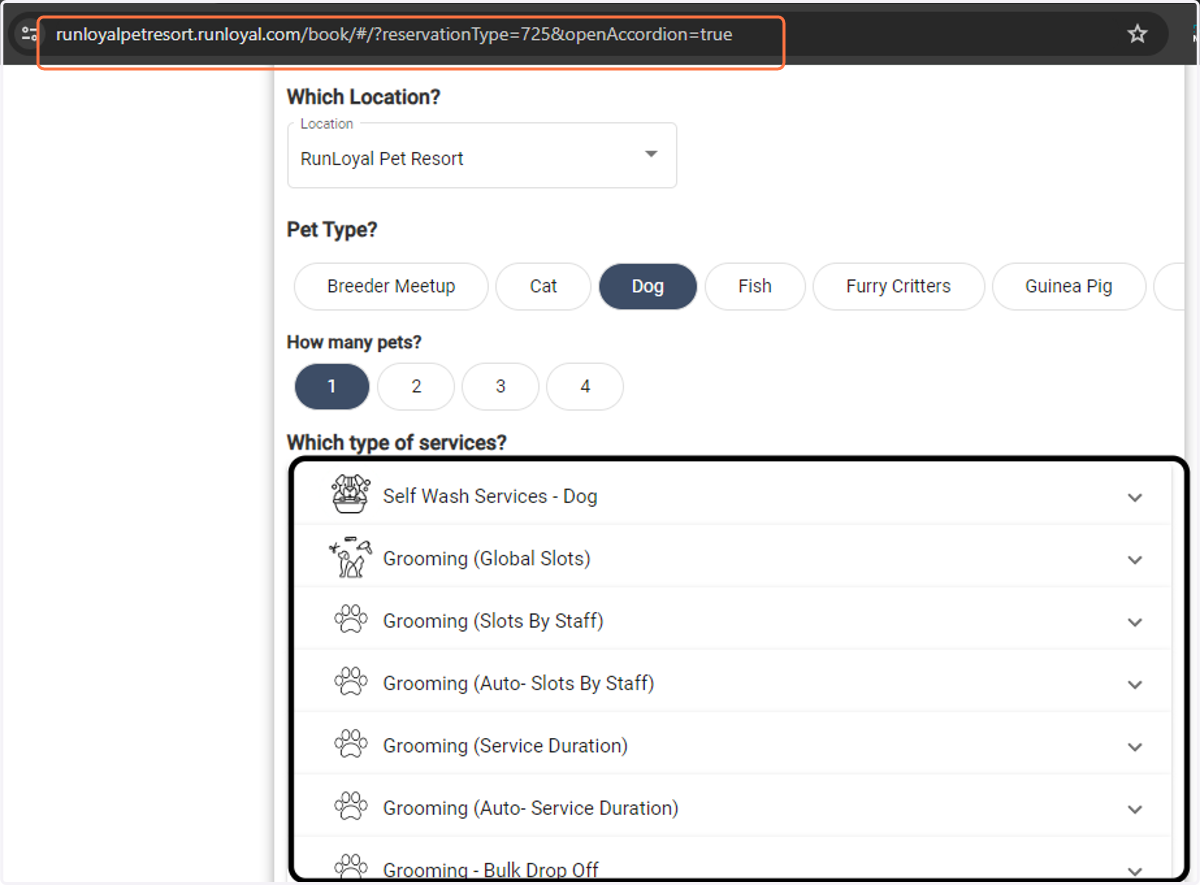
Task: Click the paw icon for Grooming (Service Duration)
Action: pos(351,745)
